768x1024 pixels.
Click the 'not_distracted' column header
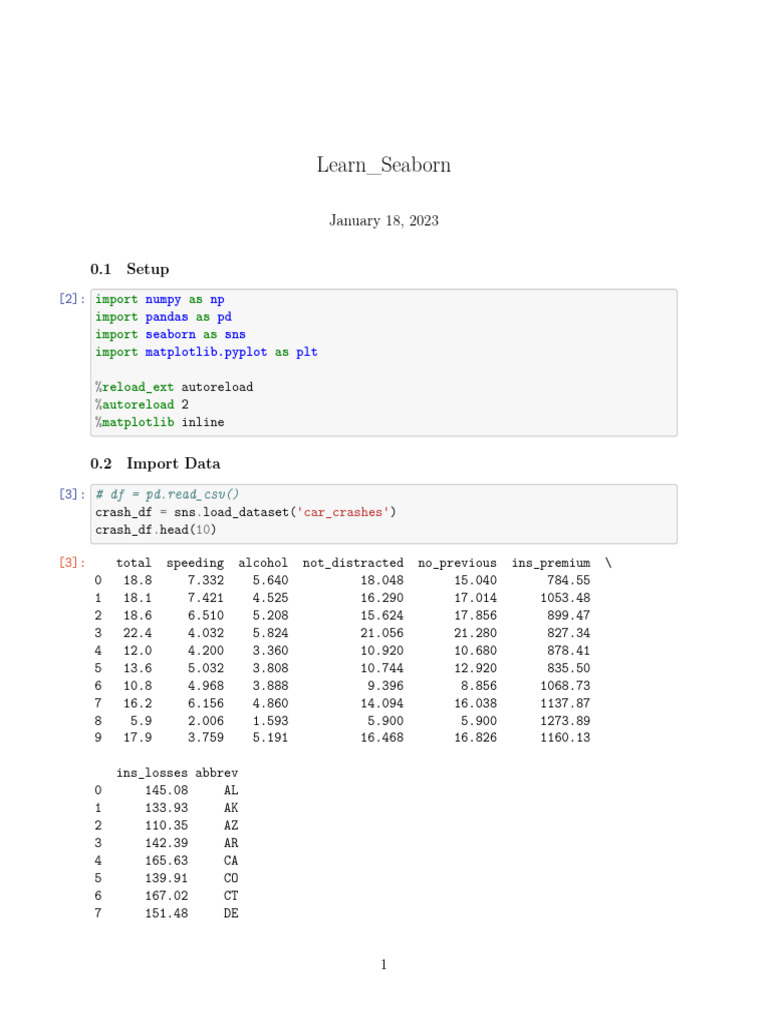pos(353,563)
